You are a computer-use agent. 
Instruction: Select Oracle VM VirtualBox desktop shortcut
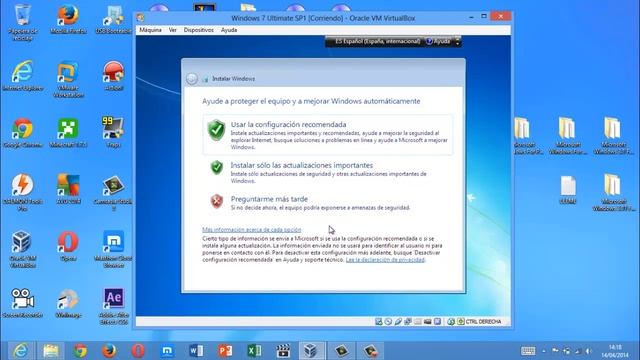[x=22, y=249]
